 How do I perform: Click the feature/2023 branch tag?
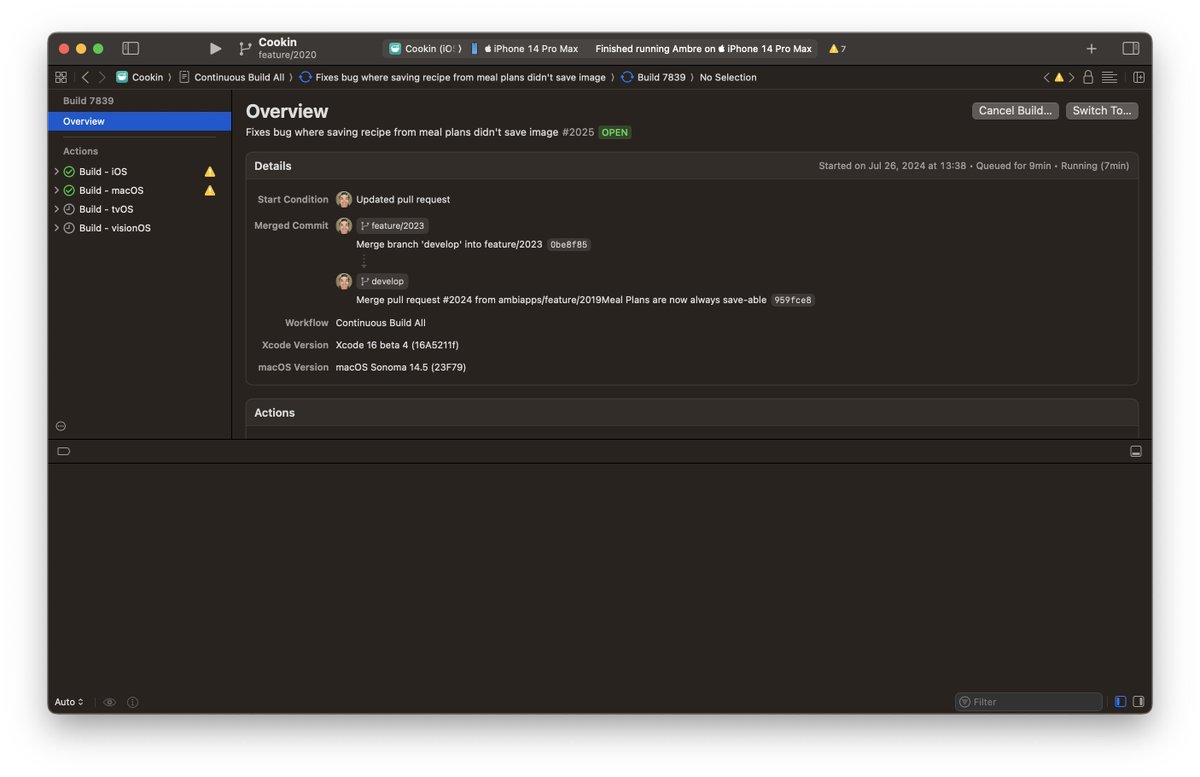point(393,226)
